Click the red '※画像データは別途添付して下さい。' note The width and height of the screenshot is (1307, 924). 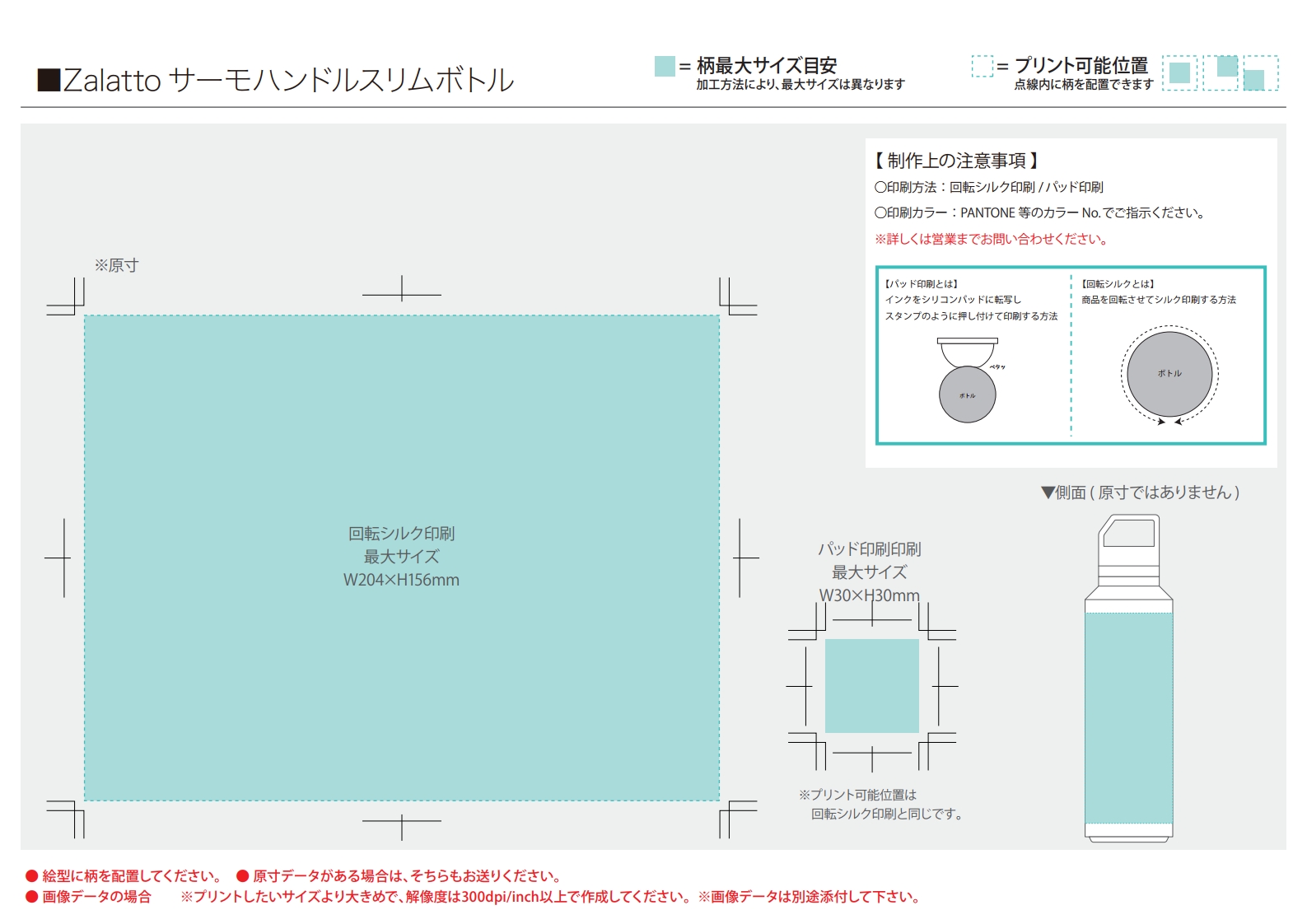coord(810,896)
